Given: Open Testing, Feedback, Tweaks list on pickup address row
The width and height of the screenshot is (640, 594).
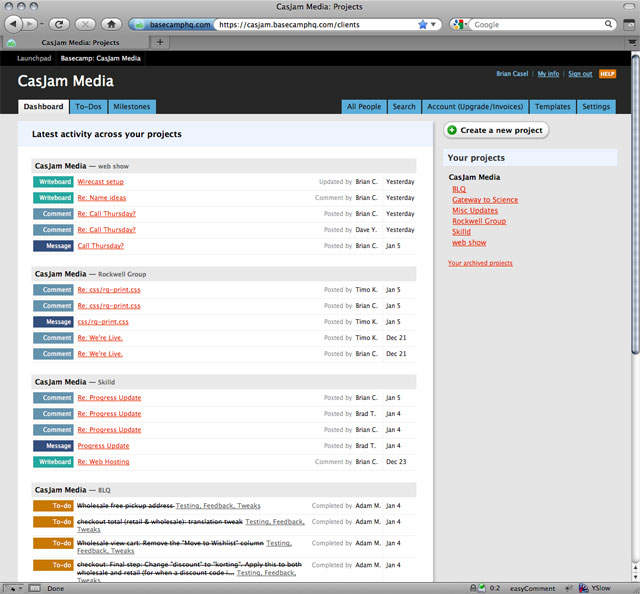Looking at the screenshot, I should click(x=218, y=506).
